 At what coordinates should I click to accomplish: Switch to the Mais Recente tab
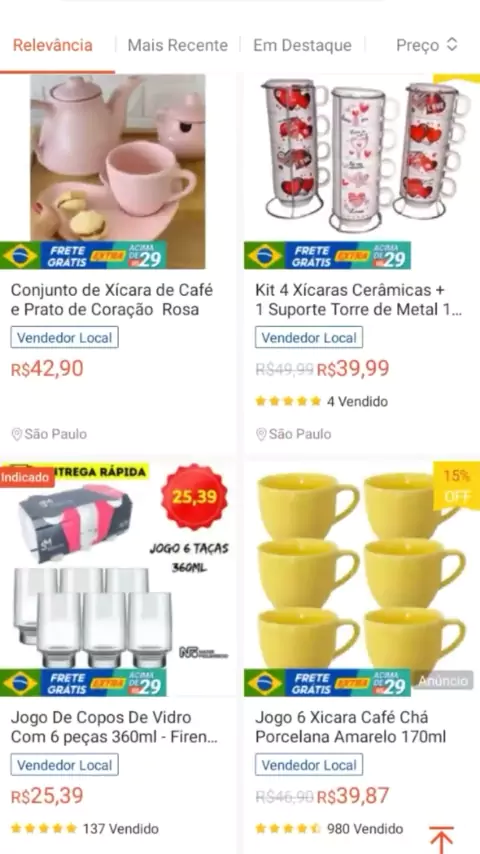point(178,45)
